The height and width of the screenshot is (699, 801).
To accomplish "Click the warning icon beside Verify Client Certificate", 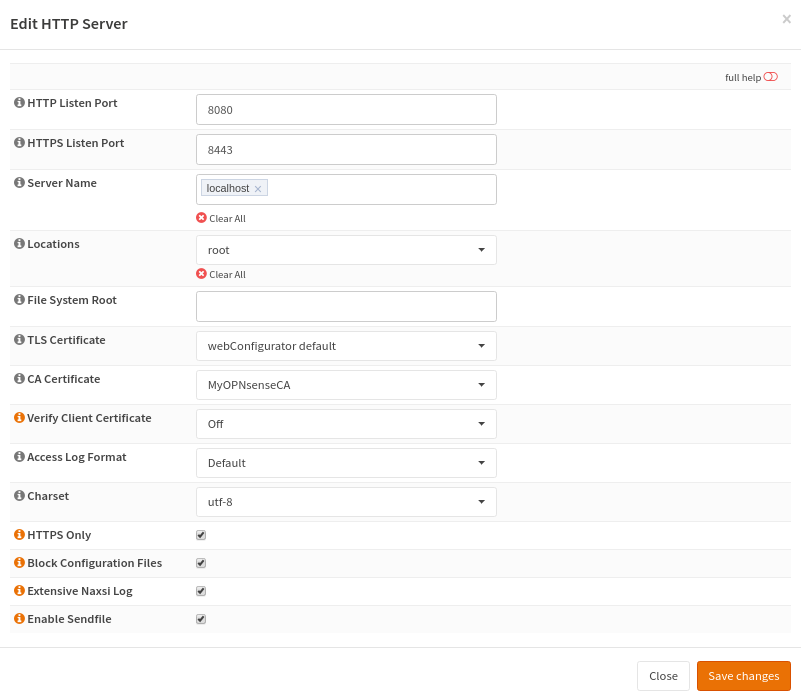I will pyautogui.click(x=17, y=418).
